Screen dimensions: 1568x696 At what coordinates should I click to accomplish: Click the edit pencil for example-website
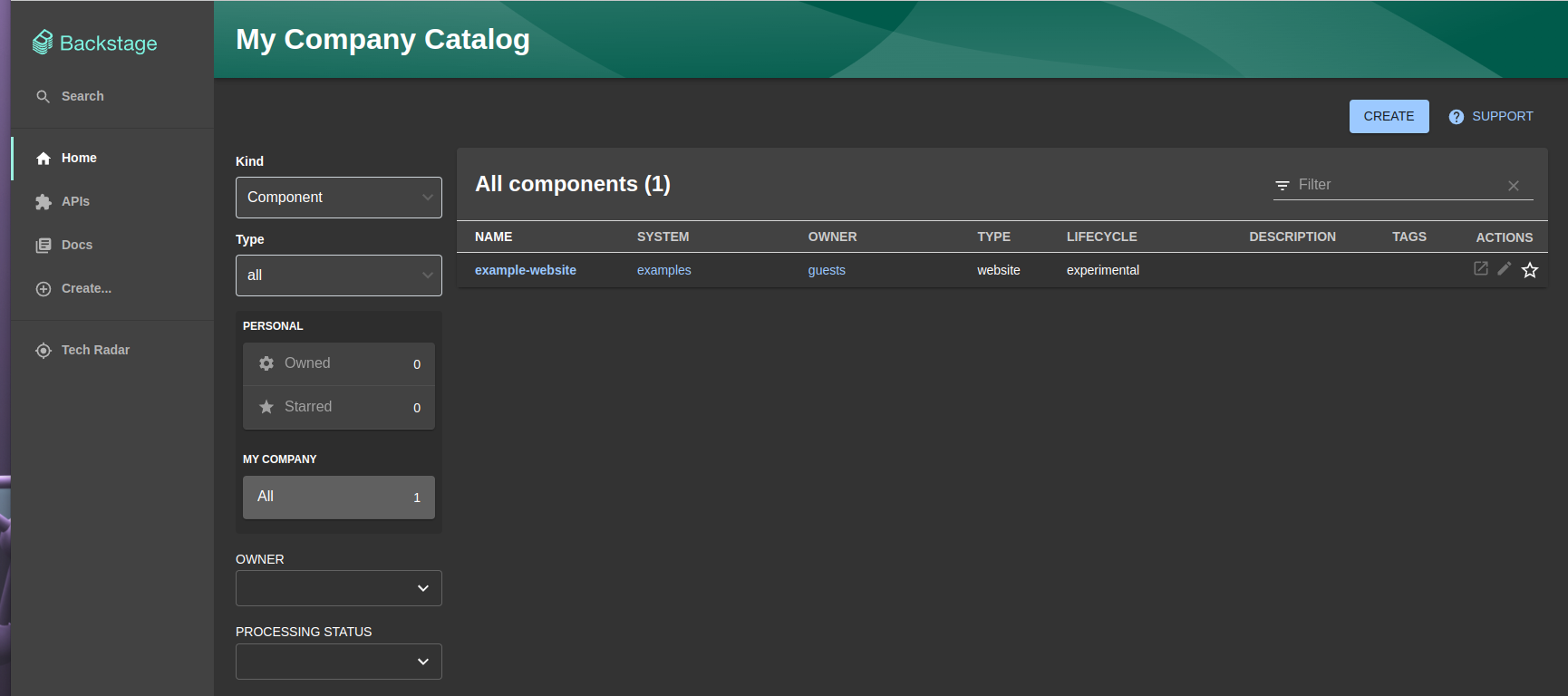point(1505,269)
